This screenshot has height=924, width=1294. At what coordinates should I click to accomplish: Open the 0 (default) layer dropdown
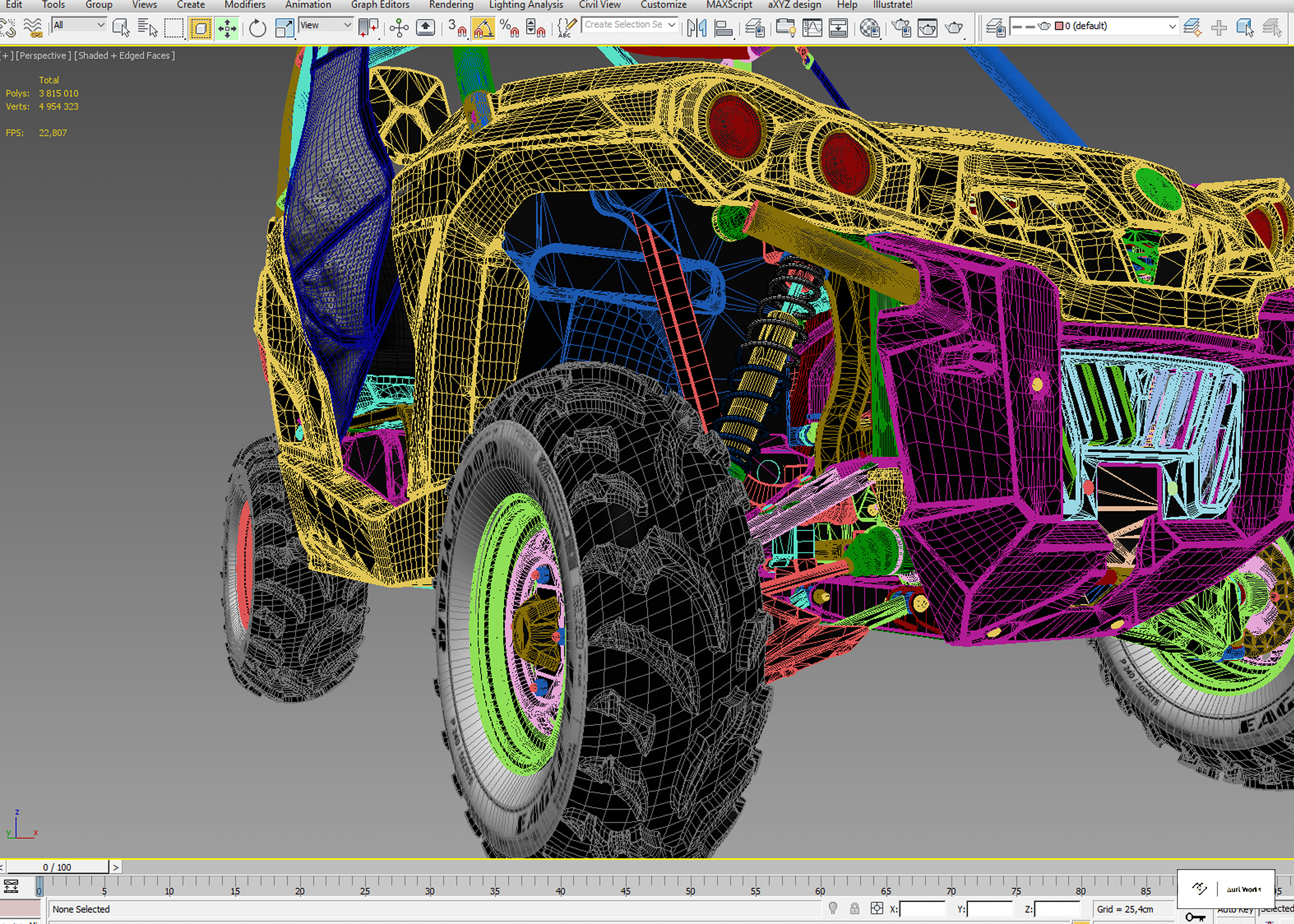pos(1093,26)
